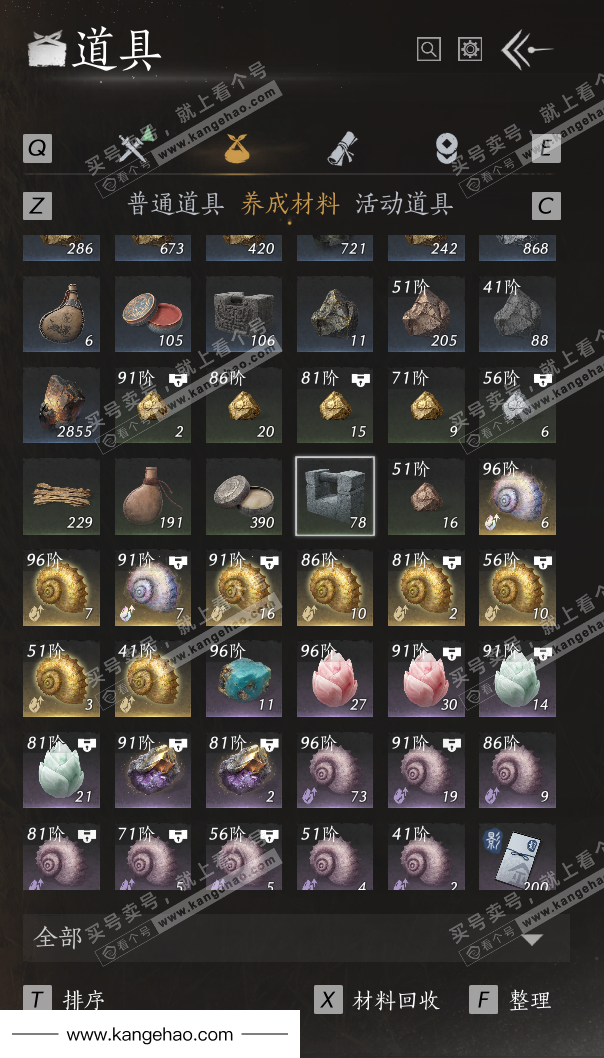The image size is (604, 1058).
Task: Click the F 整理 organize button
Action: pos(511,1000)
